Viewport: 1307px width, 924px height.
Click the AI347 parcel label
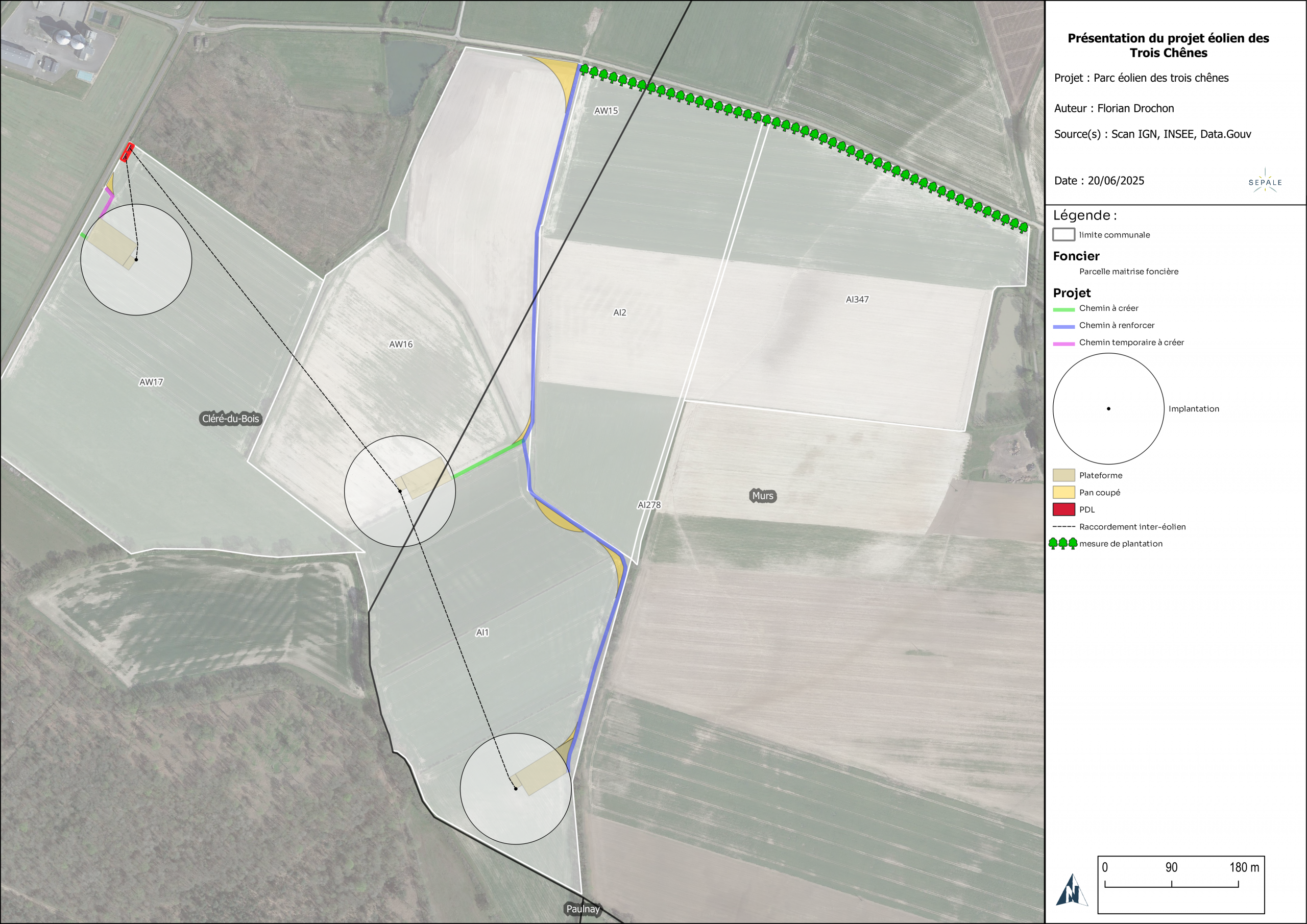(857, 300)
